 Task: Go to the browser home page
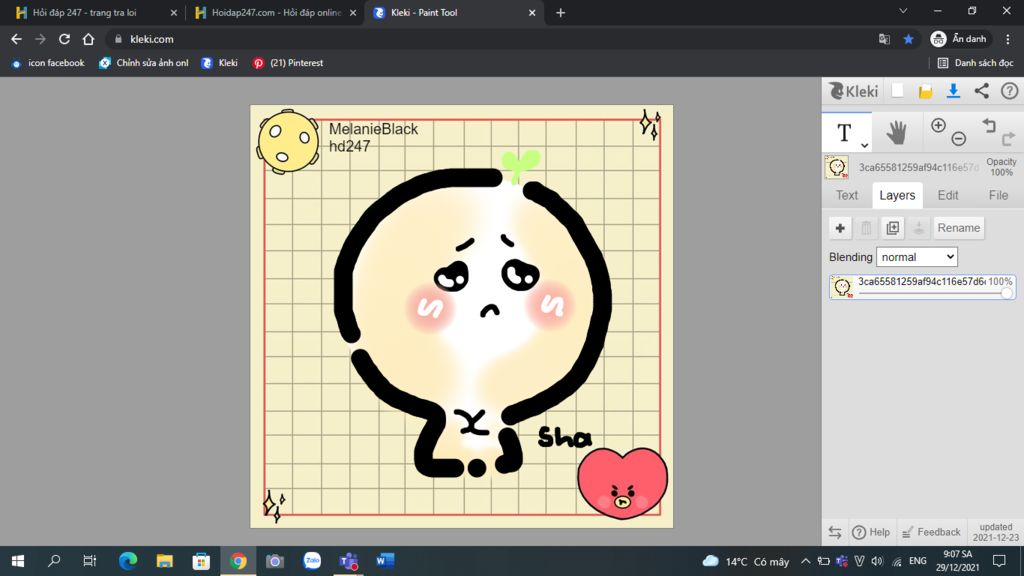coord(88,39)
